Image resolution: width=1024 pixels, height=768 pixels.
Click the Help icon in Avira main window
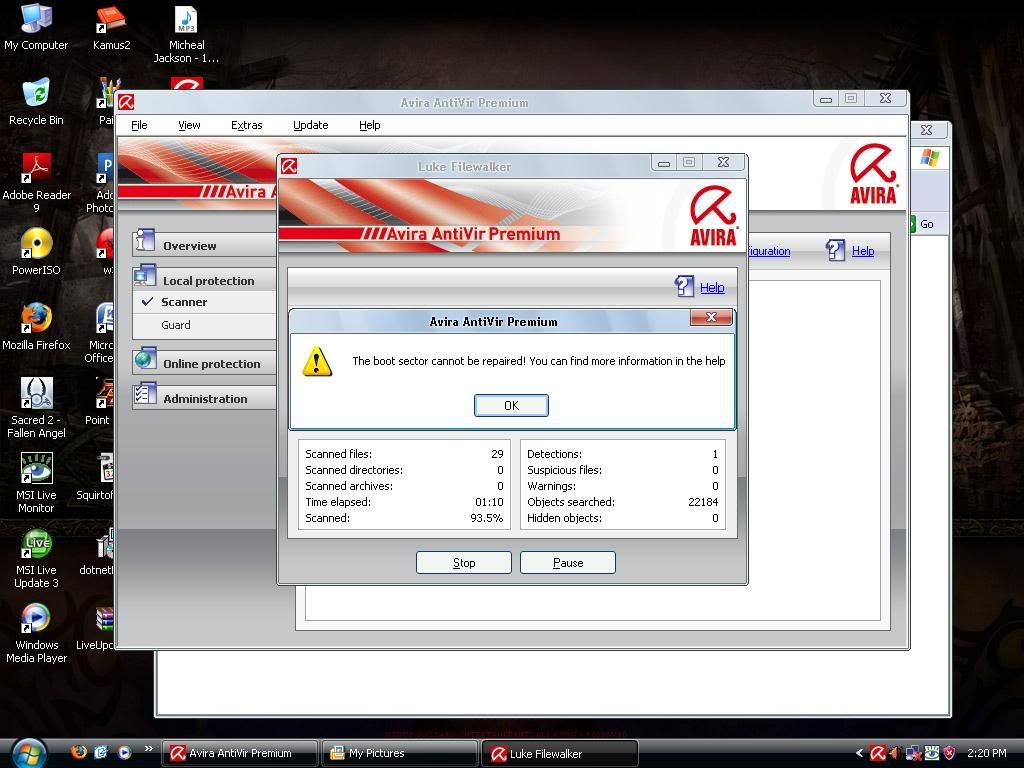click(835, 249)
